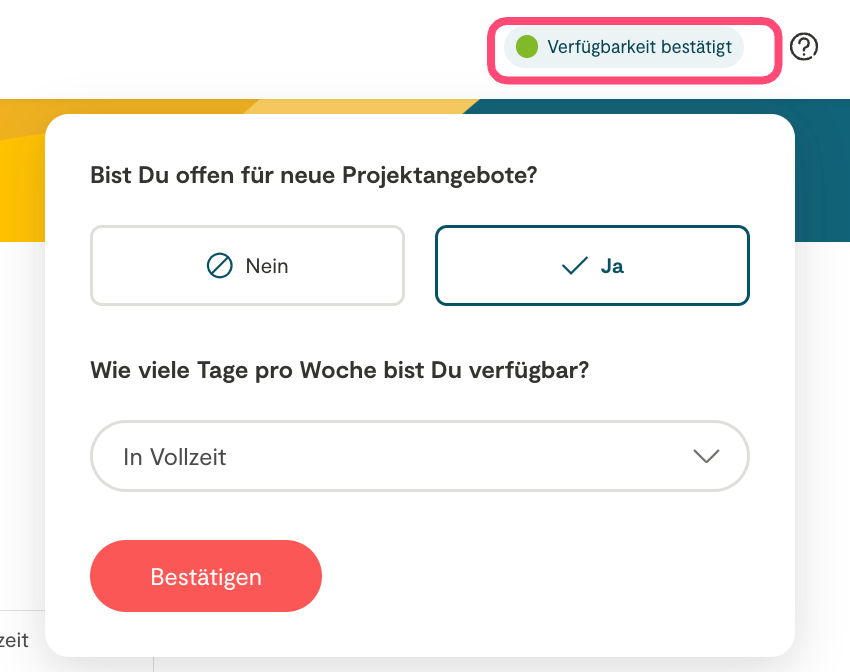The height and width of the screenshot is (672, 850).
Task: Select the Ja option
Action: (x=592, y=265)
